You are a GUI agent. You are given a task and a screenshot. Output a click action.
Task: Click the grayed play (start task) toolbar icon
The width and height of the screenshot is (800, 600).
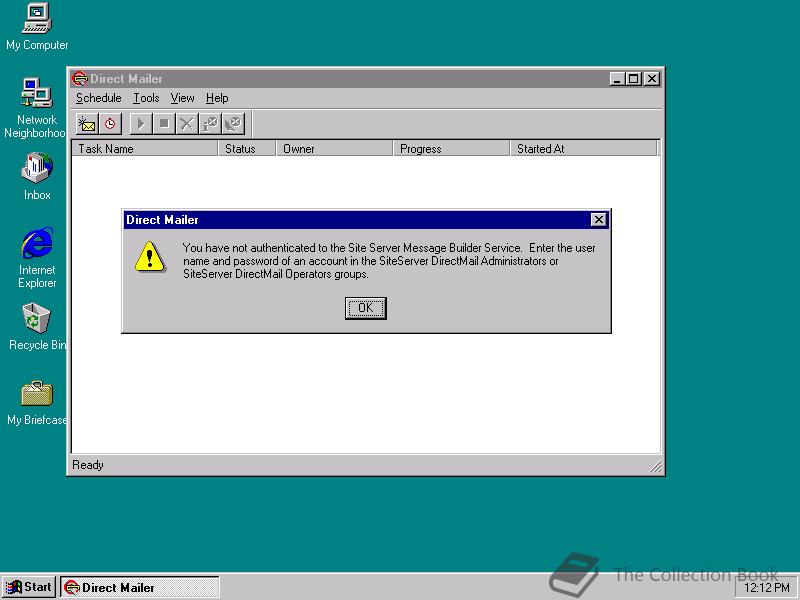point(141,124)
